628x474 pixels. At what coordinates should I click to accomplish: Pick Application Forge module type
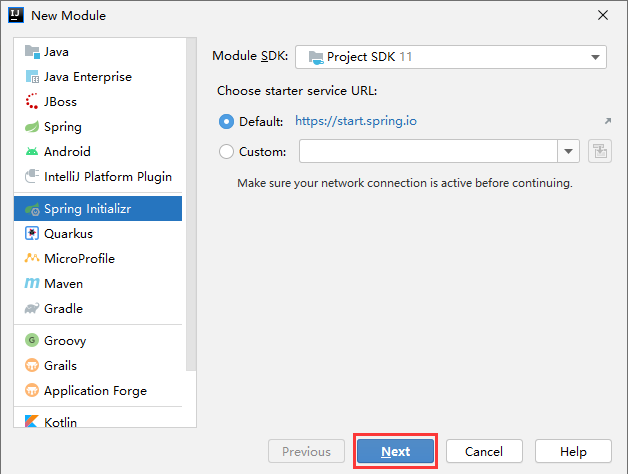coord(95,390)
